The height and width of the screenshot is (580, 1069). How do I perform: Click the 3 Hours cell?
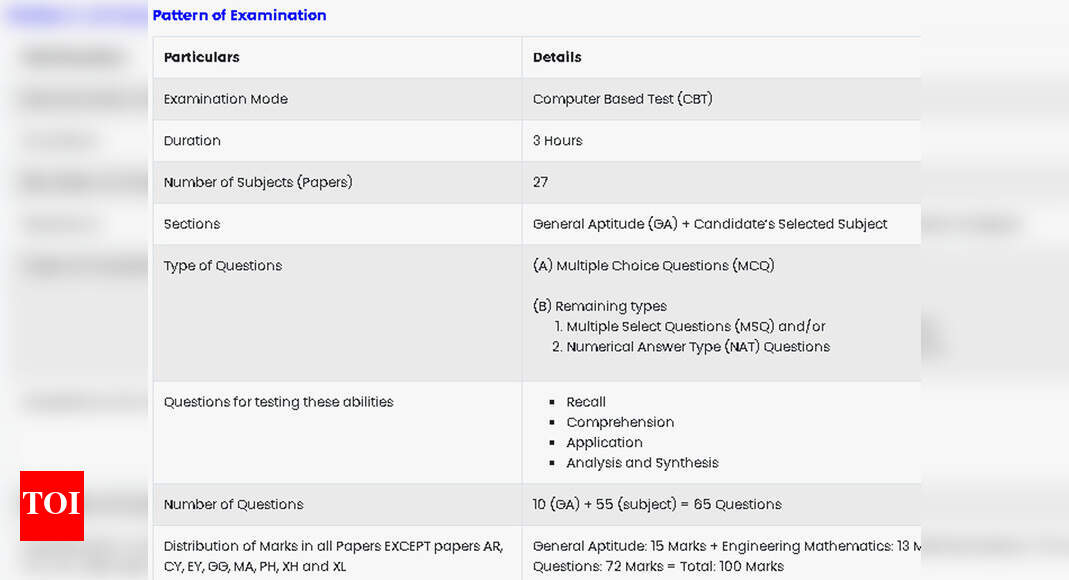[x=557, y=141]
